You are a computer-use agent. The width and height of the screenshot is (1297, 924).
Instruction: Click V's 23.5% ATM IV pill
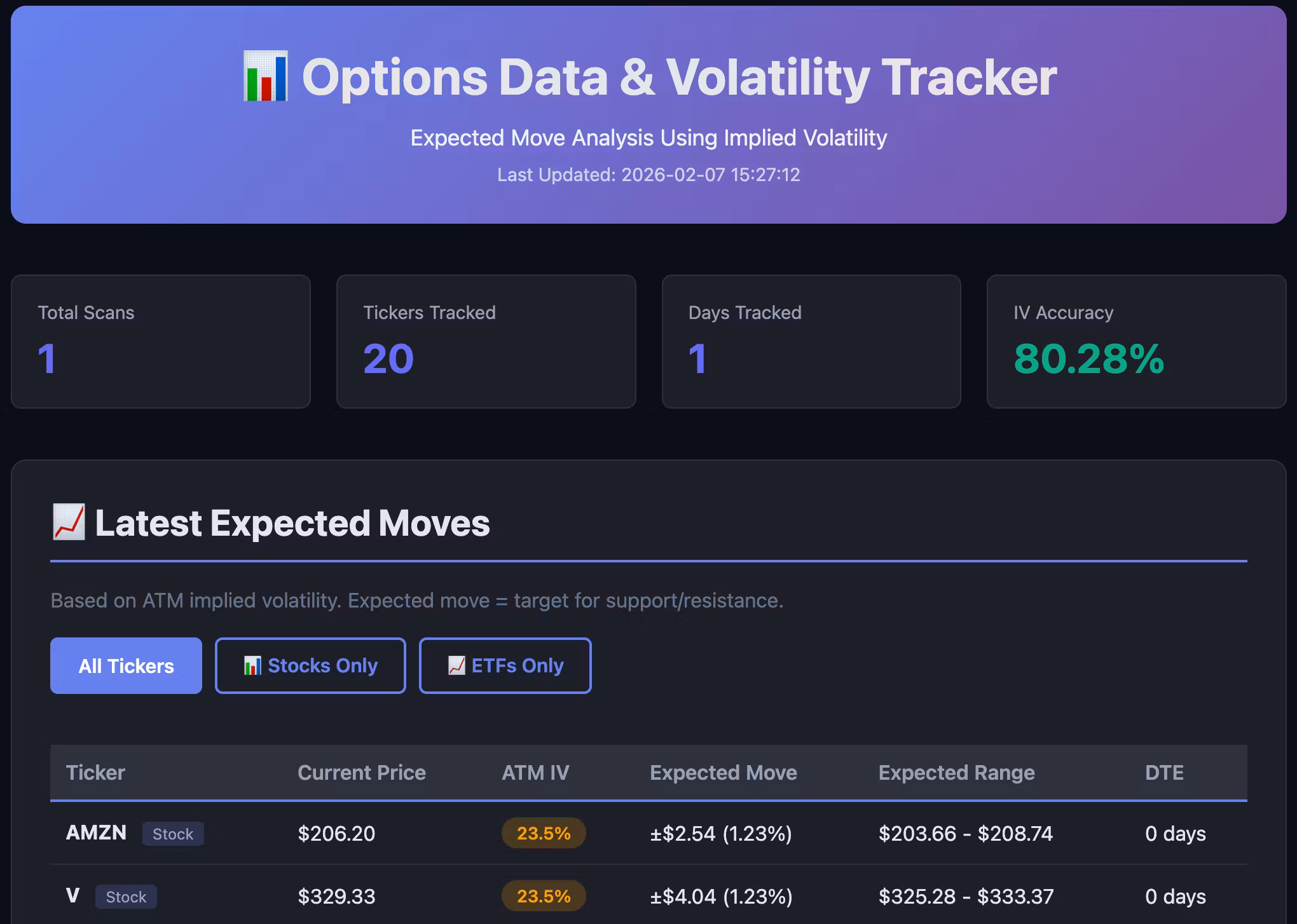[543, 896]
